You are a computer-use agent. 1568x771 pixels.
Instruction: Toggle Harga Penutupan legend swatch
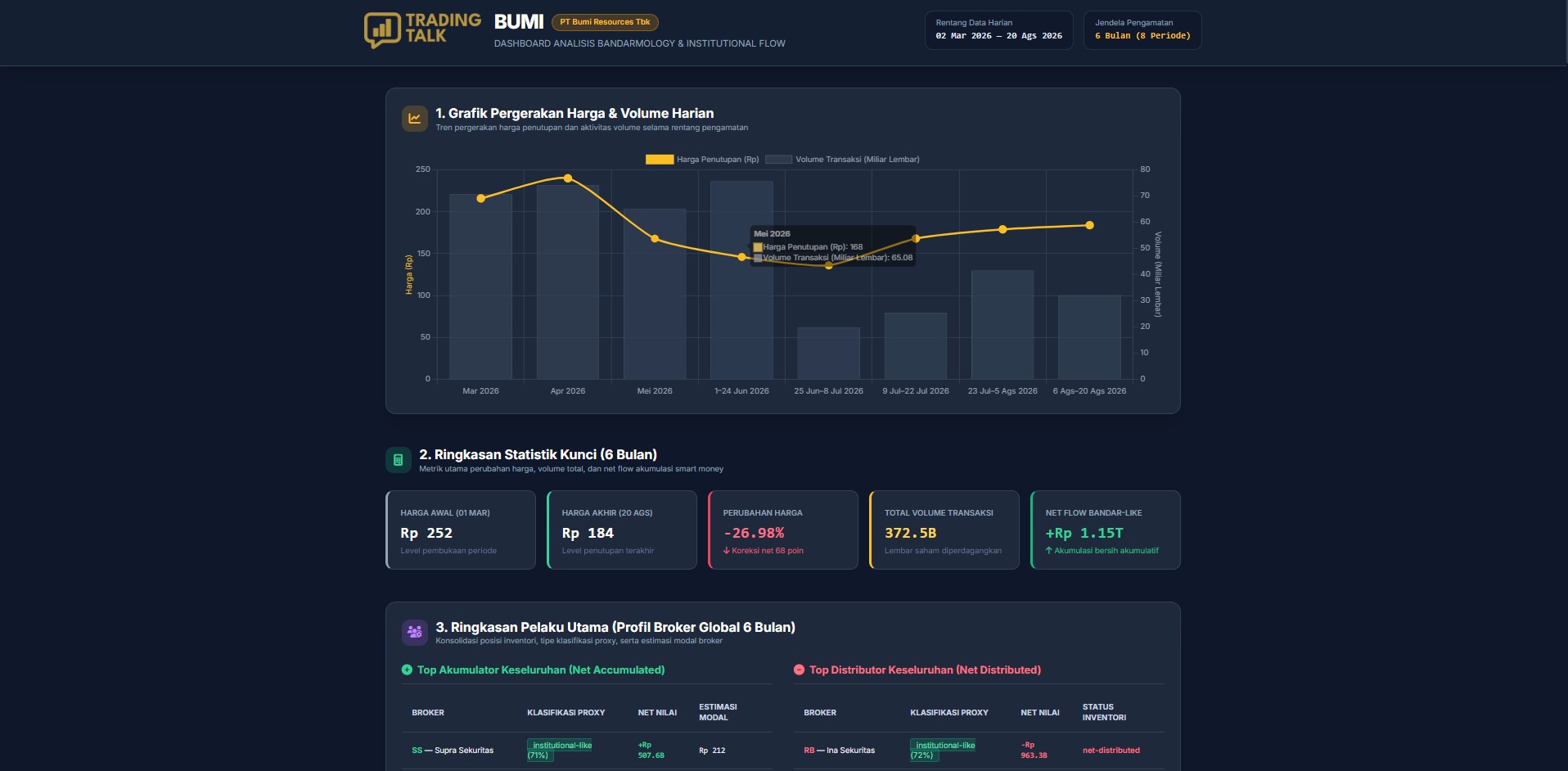click(x=660, y=160)
